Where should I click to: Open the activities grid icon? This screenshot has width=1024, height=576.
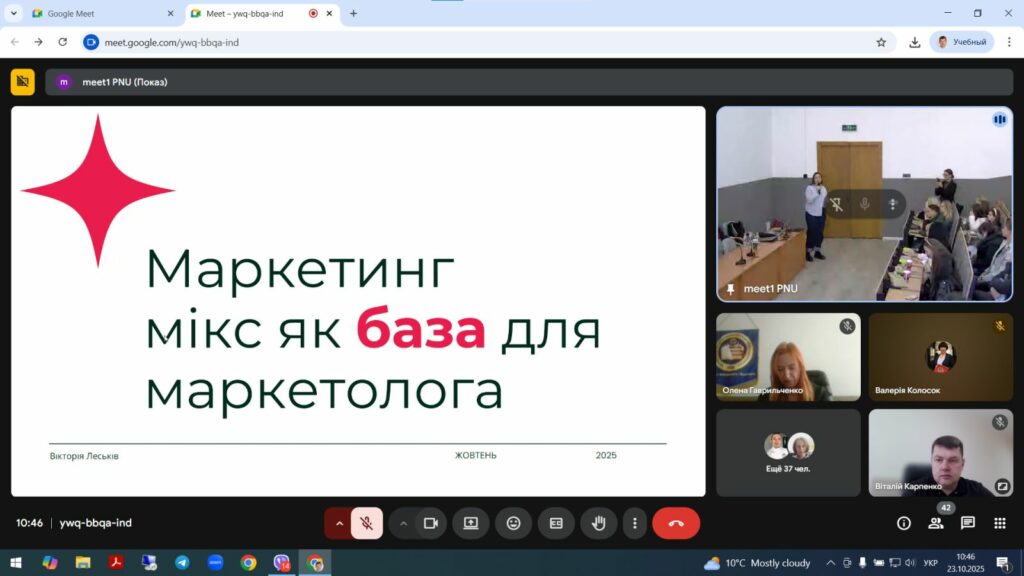coord(999,523)
